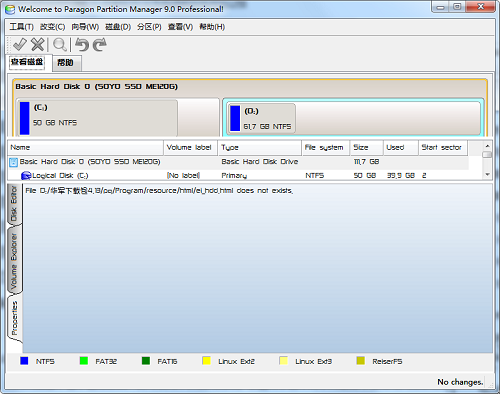This screenshot has height=394, width=500.
Task: Select the Properties side tab
Action: (x=14, y=319)
